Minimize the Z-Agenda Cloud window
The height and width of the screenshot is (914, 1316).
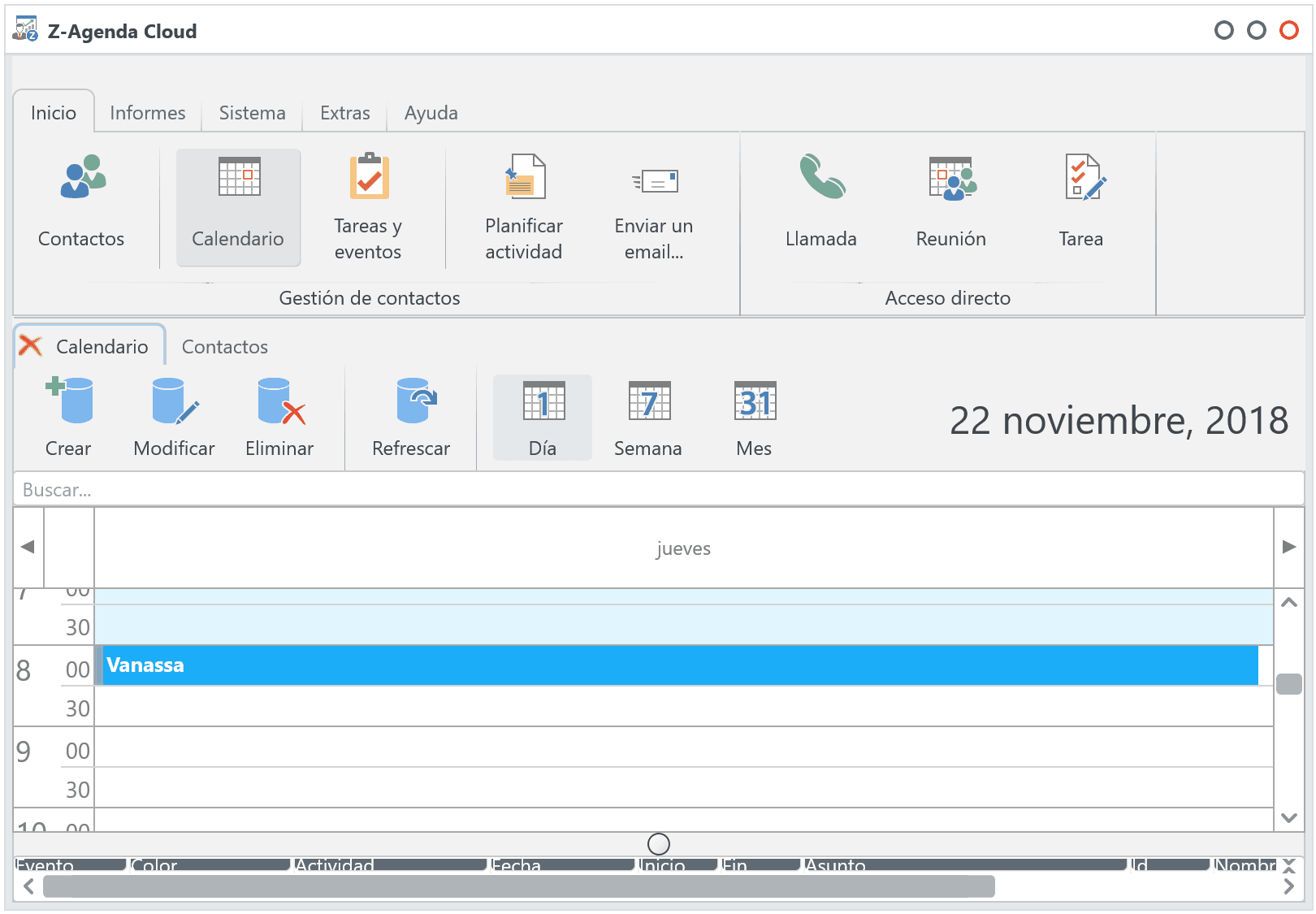pyautogui.click(x=1223, y=30)
